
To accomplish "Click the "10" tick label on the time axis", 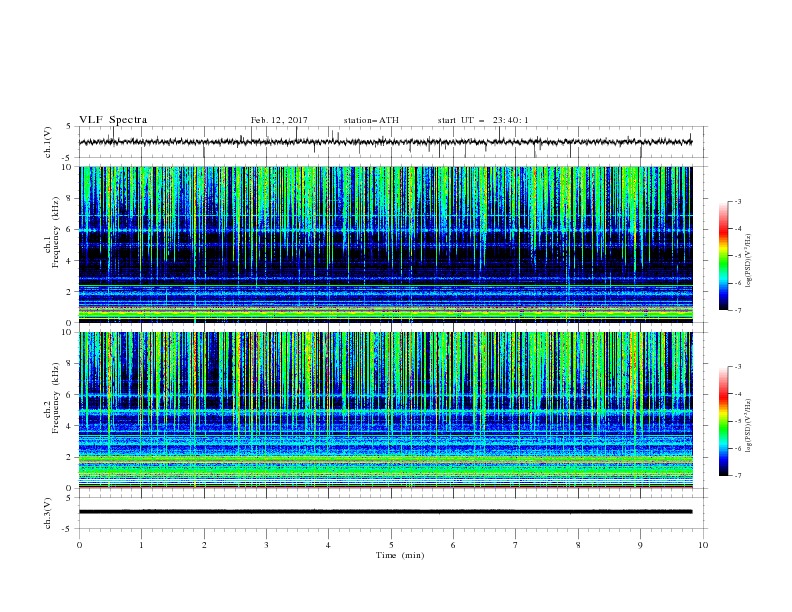I will (703, 545).
